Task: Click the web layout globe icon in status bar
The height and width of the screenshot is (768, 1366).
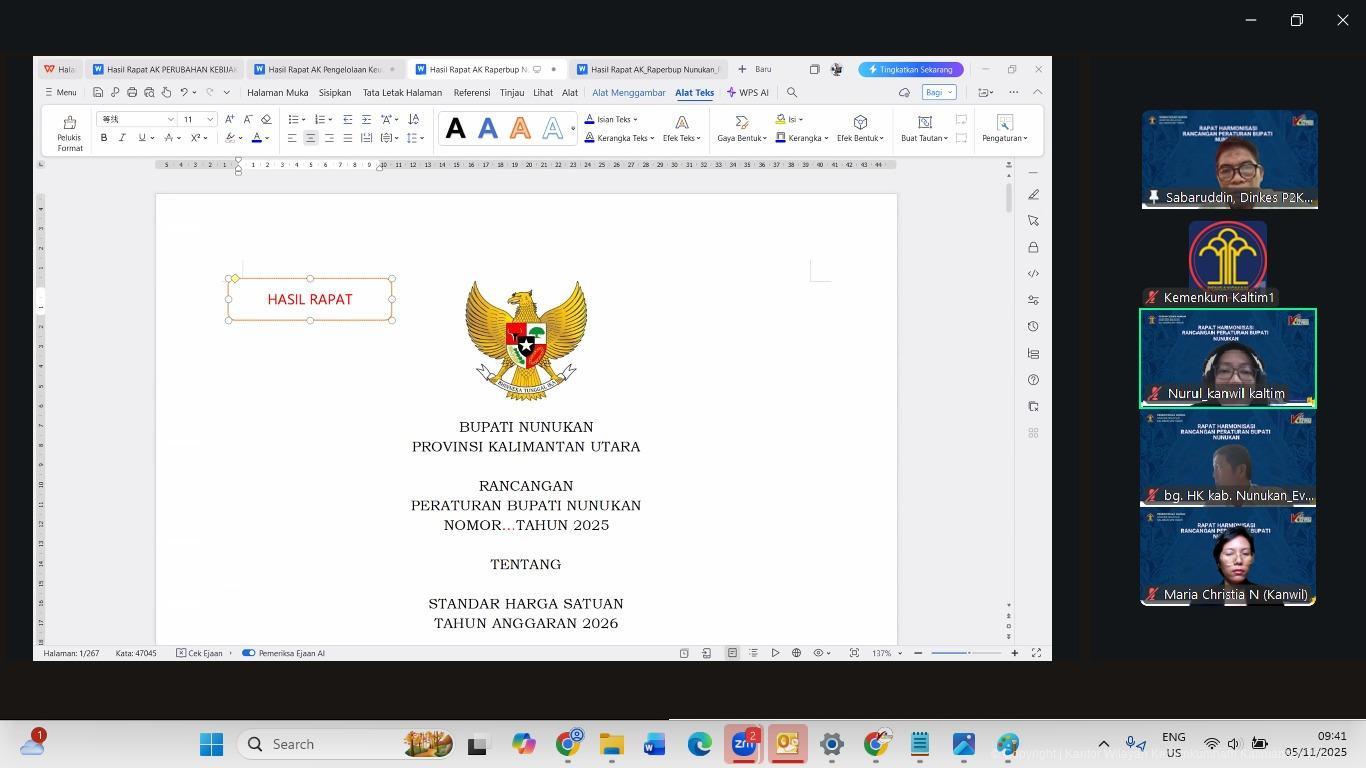Action: click(x=796, y=653)
